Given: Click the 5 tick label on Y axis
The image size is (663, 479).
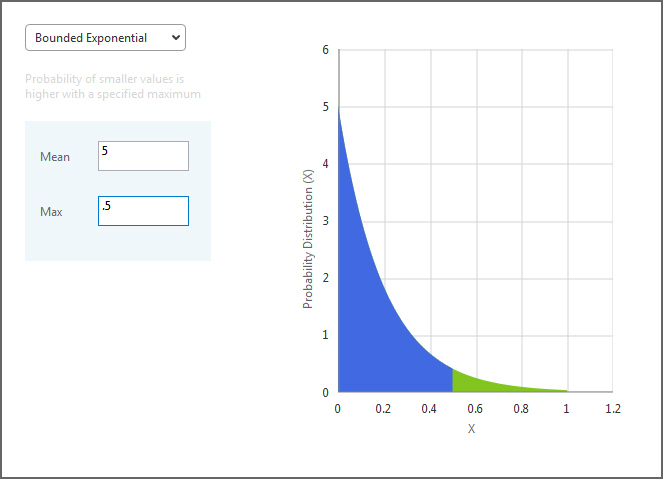Looking at the screenshot, I should (x=325, y=107).
